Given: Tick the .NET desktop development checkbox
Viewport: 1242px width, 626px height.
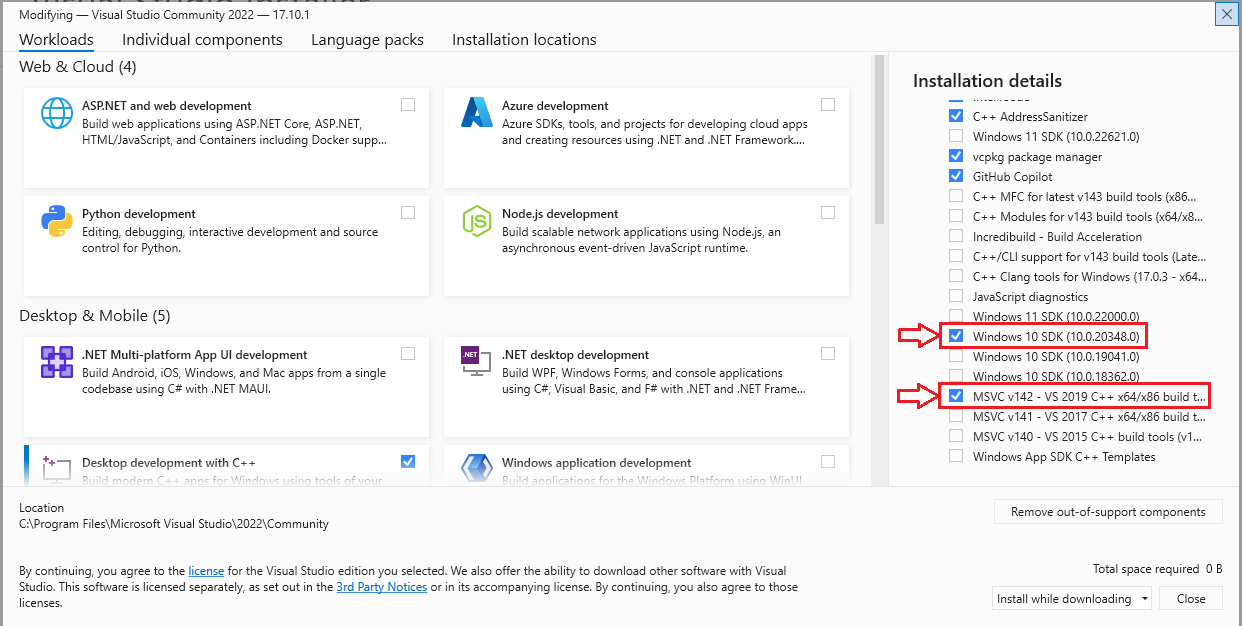Looking at the screenshot, I should (828, 353).
